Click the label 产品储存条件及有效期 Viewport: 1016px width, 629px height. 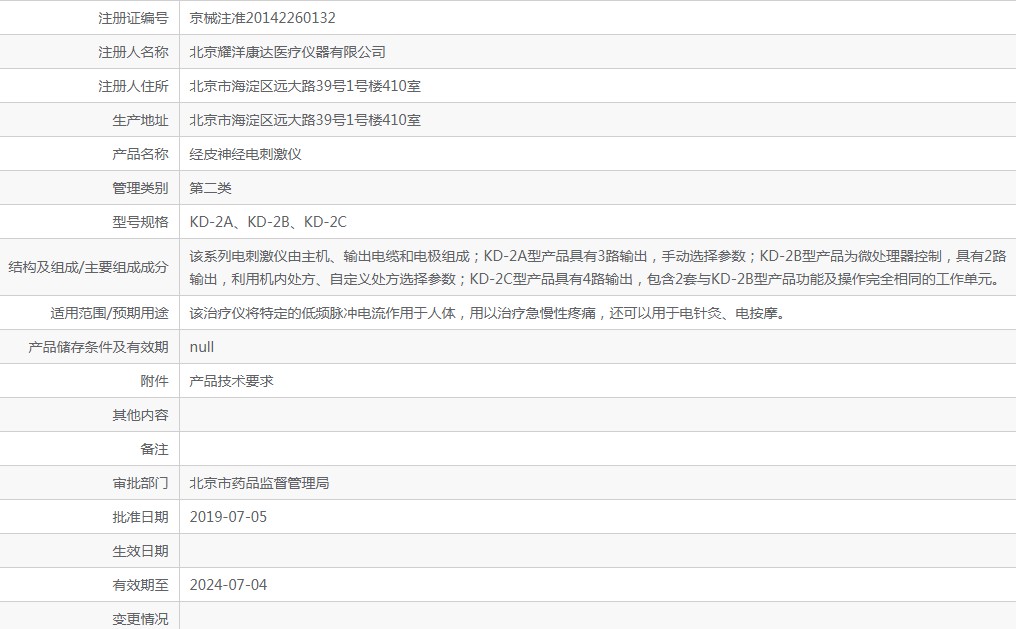click(x=98, y=347)
